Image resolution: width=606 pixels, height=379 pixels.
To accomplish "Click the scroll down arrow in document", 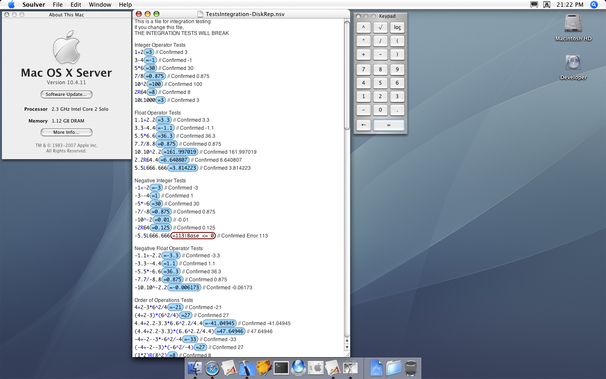I will point(347,347).
